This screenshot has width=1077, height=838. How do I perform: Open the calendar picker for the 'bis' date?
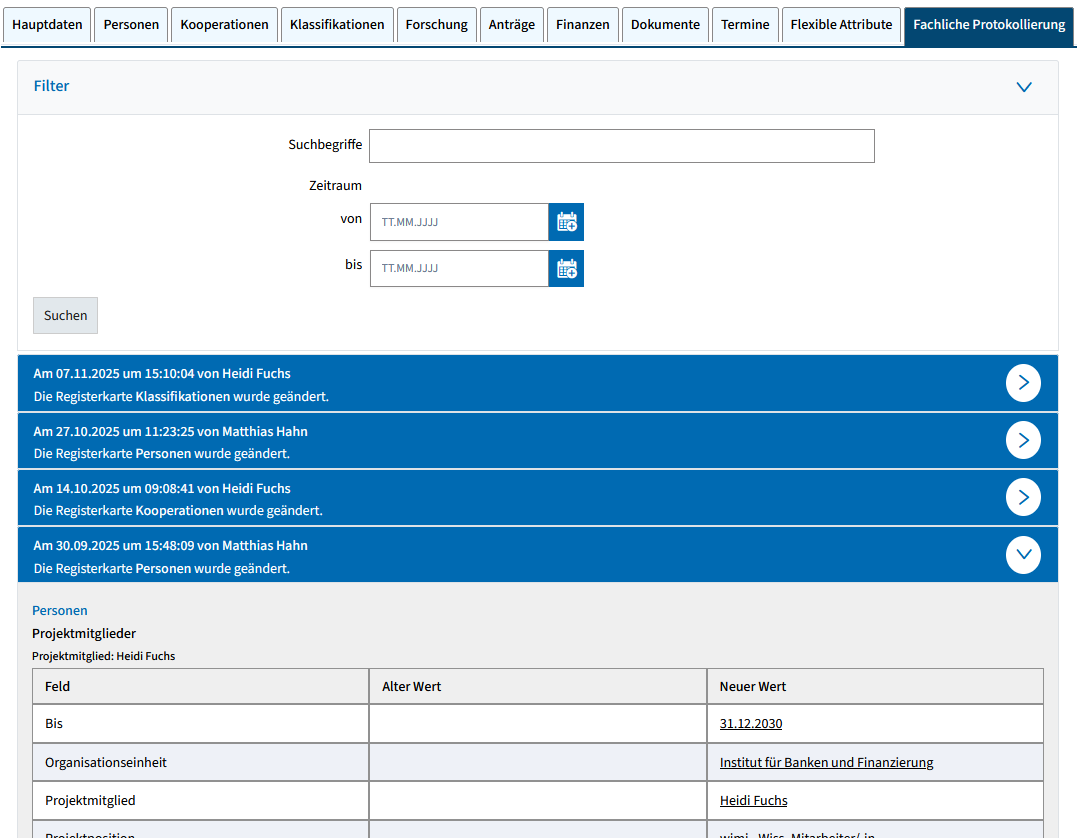tap(566, 268)
